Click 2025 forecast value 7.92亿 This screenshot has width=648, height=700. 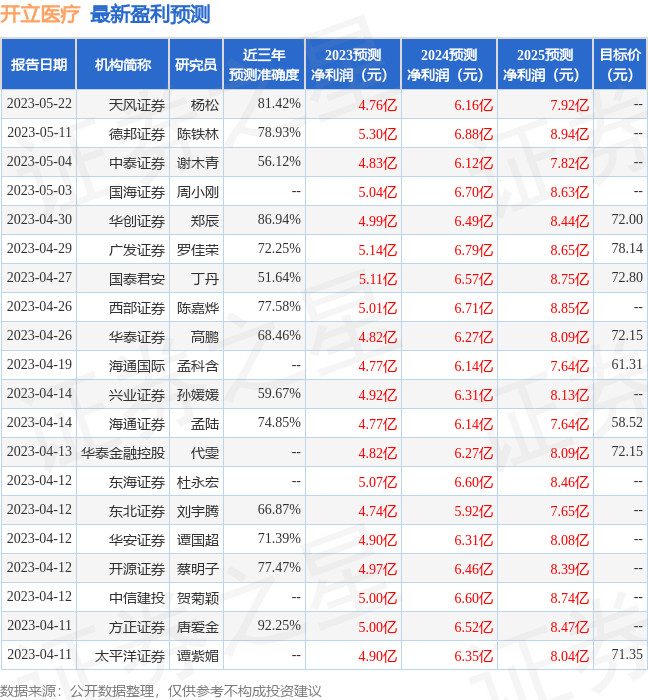[569, 105]
